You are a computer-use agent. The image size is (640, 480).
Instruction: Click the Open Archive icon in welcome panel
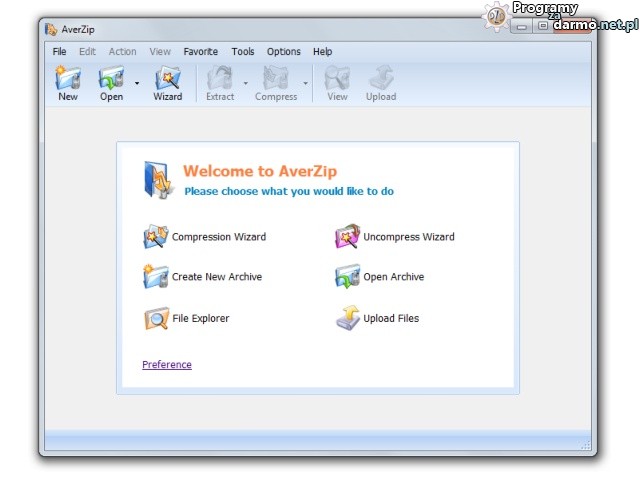point(347,277)
